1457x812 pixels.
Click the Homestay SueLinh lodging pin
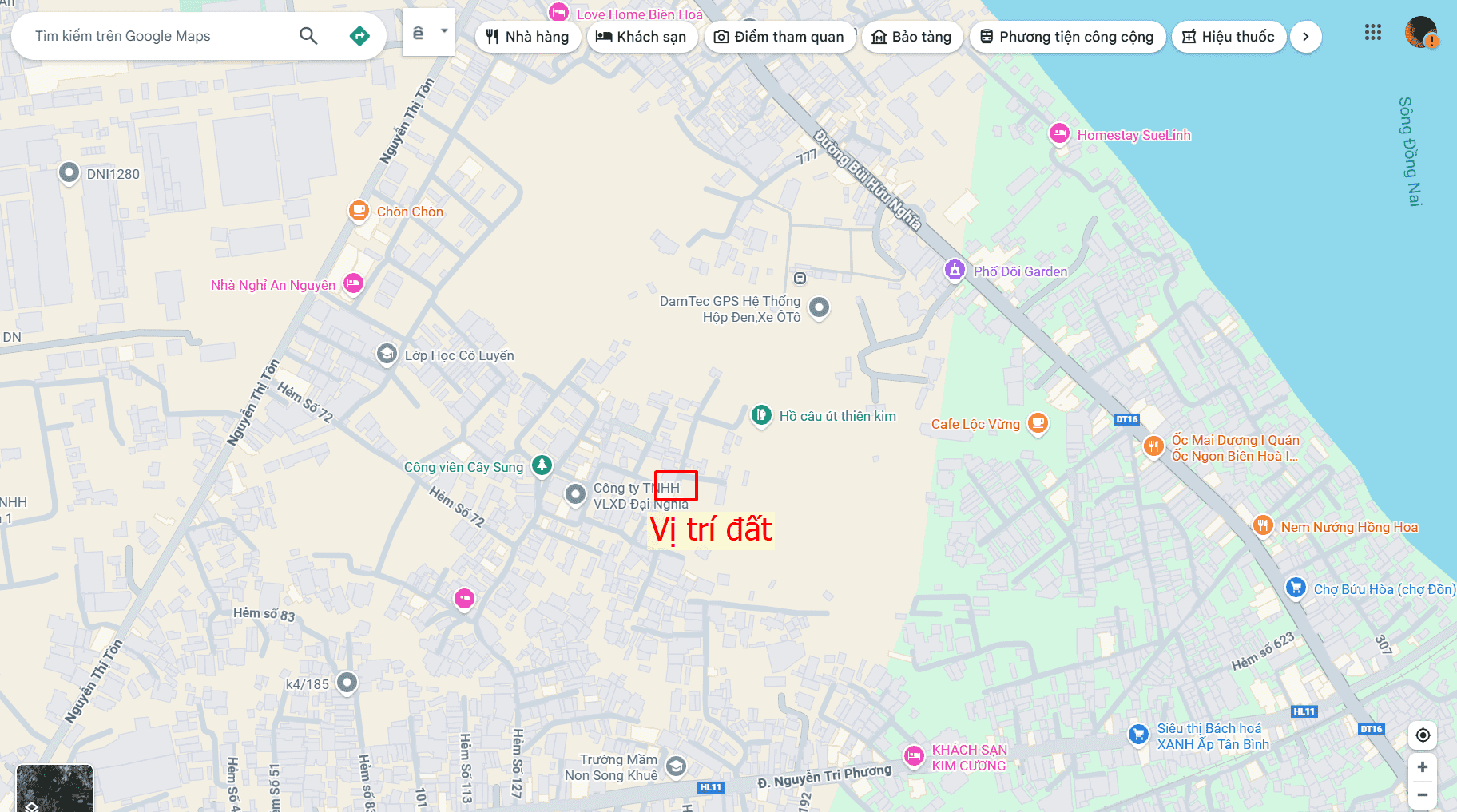tap(1059, 133)
